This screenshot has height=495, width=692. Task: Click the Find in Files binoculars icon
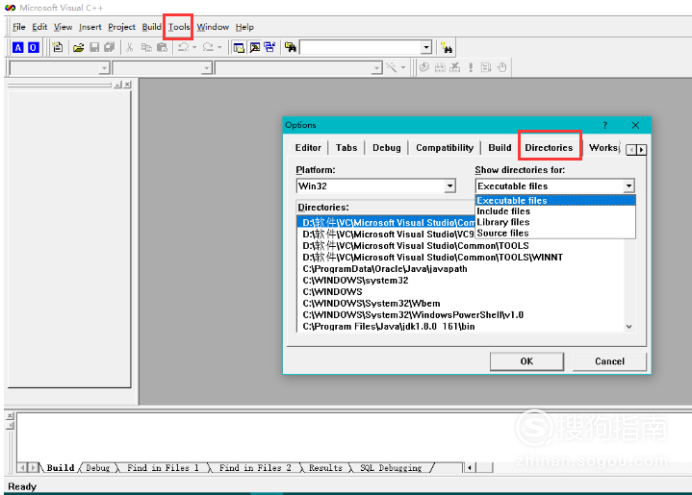[x=290, y=47]
